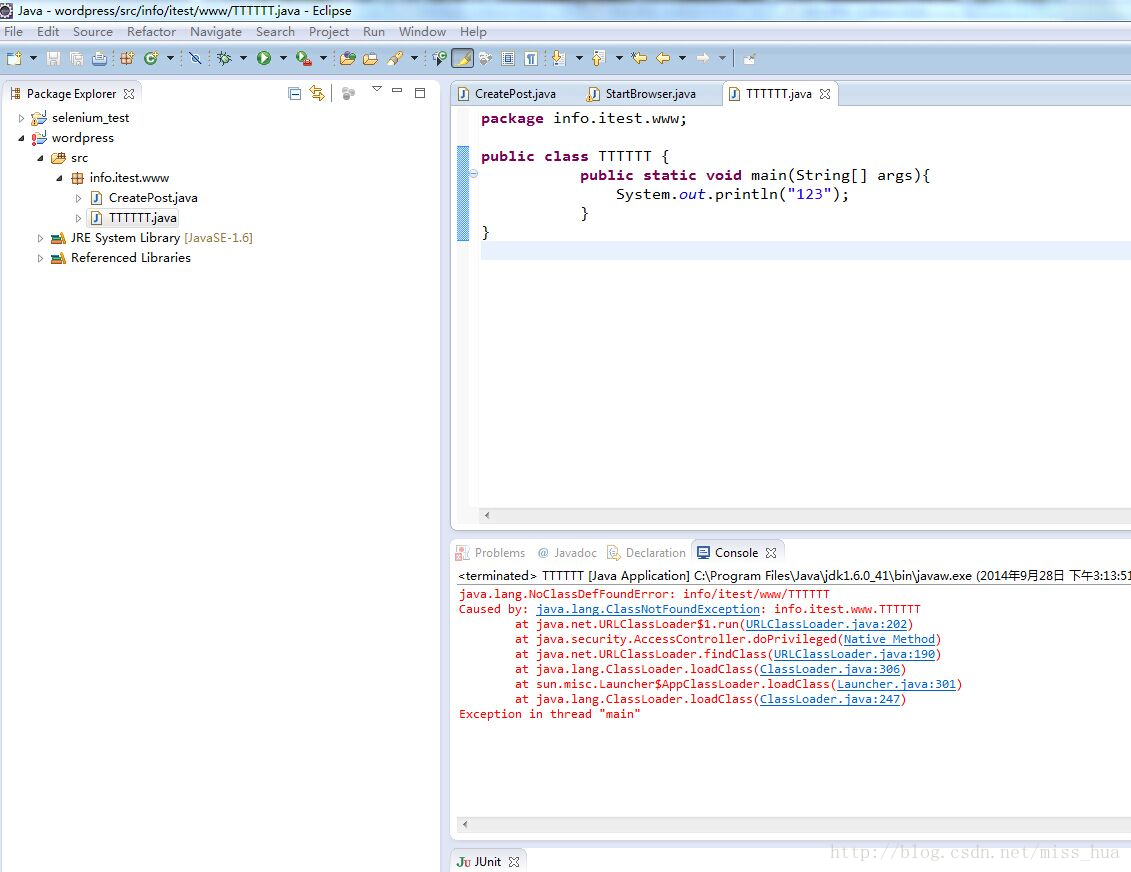Image resolution: width=1131 pixels, height=872 pixels.
Task: Close the TTTTTT.java editor tab
Action: [825, 94]
